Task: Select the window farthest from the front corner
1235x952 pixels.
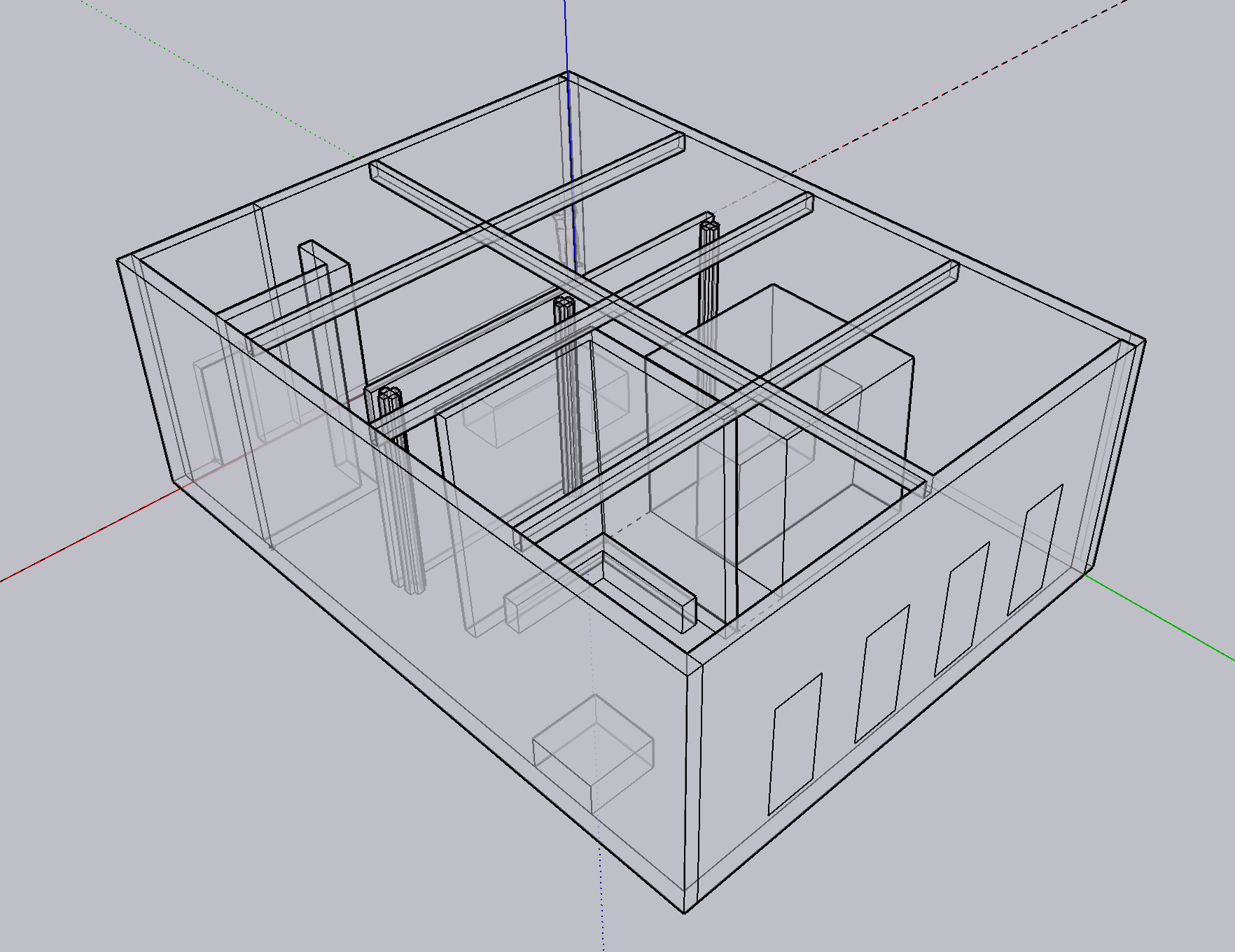Action: (1035, 550)
